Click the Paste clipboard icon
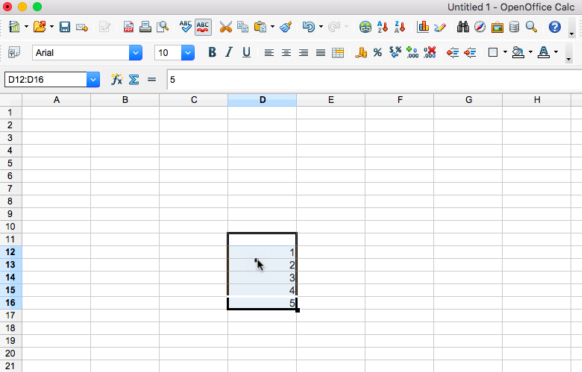This screenshot has width=582, height=372. pyautogui.click(x=260, y=27)
